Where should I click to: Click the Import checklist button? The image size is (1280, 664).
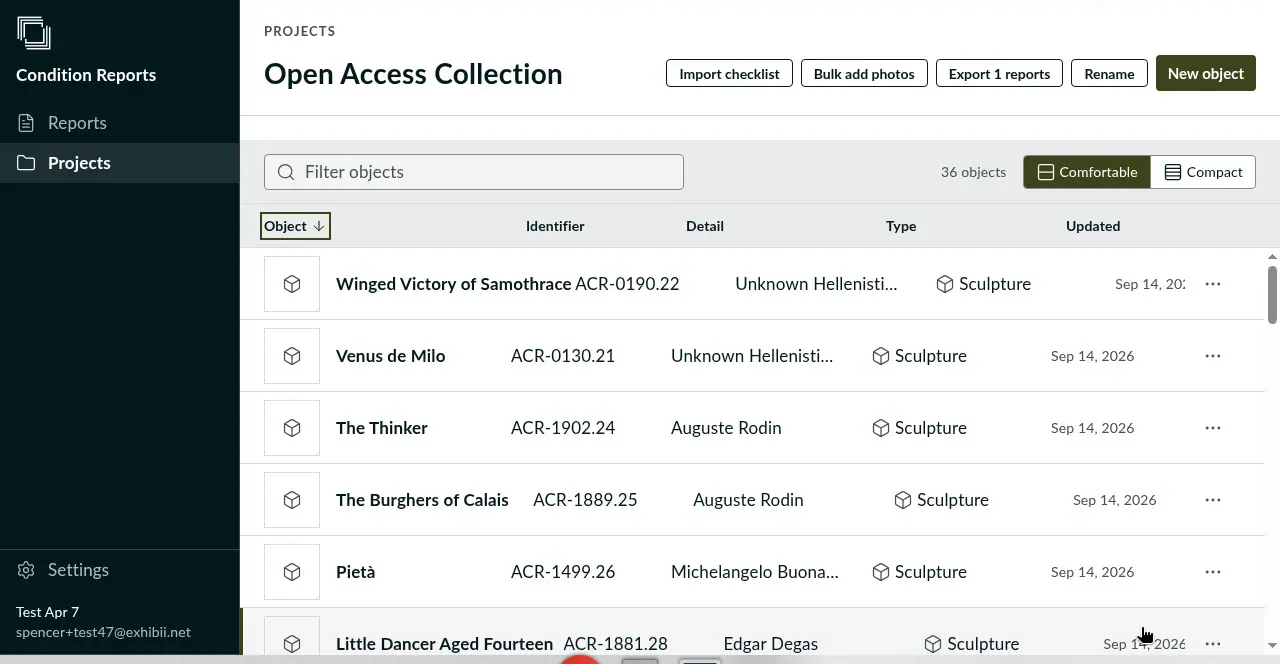pos(729,74)
